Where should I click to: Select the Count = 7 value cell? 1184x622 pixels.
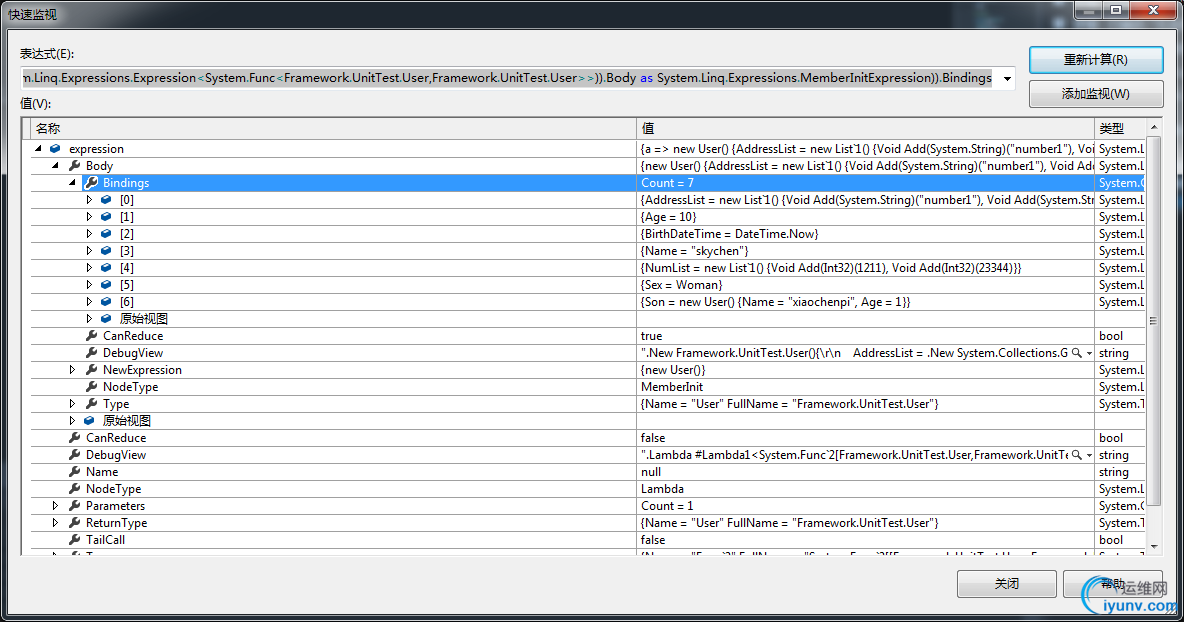point(866,183)
